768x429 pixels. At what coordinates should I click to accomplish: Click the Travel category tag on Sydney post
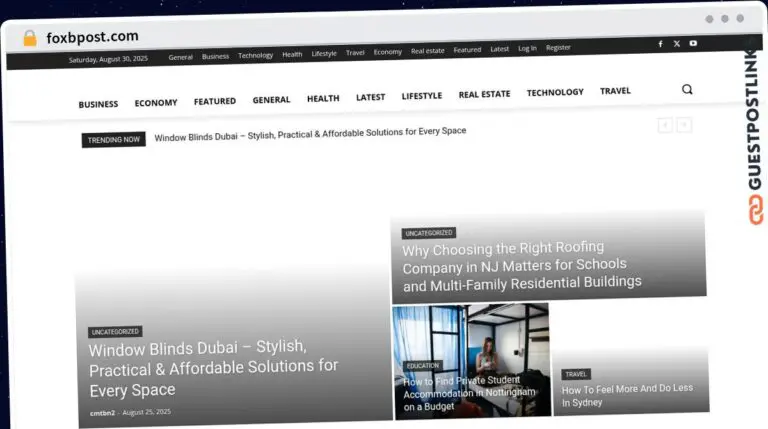[x=576, y=374]
